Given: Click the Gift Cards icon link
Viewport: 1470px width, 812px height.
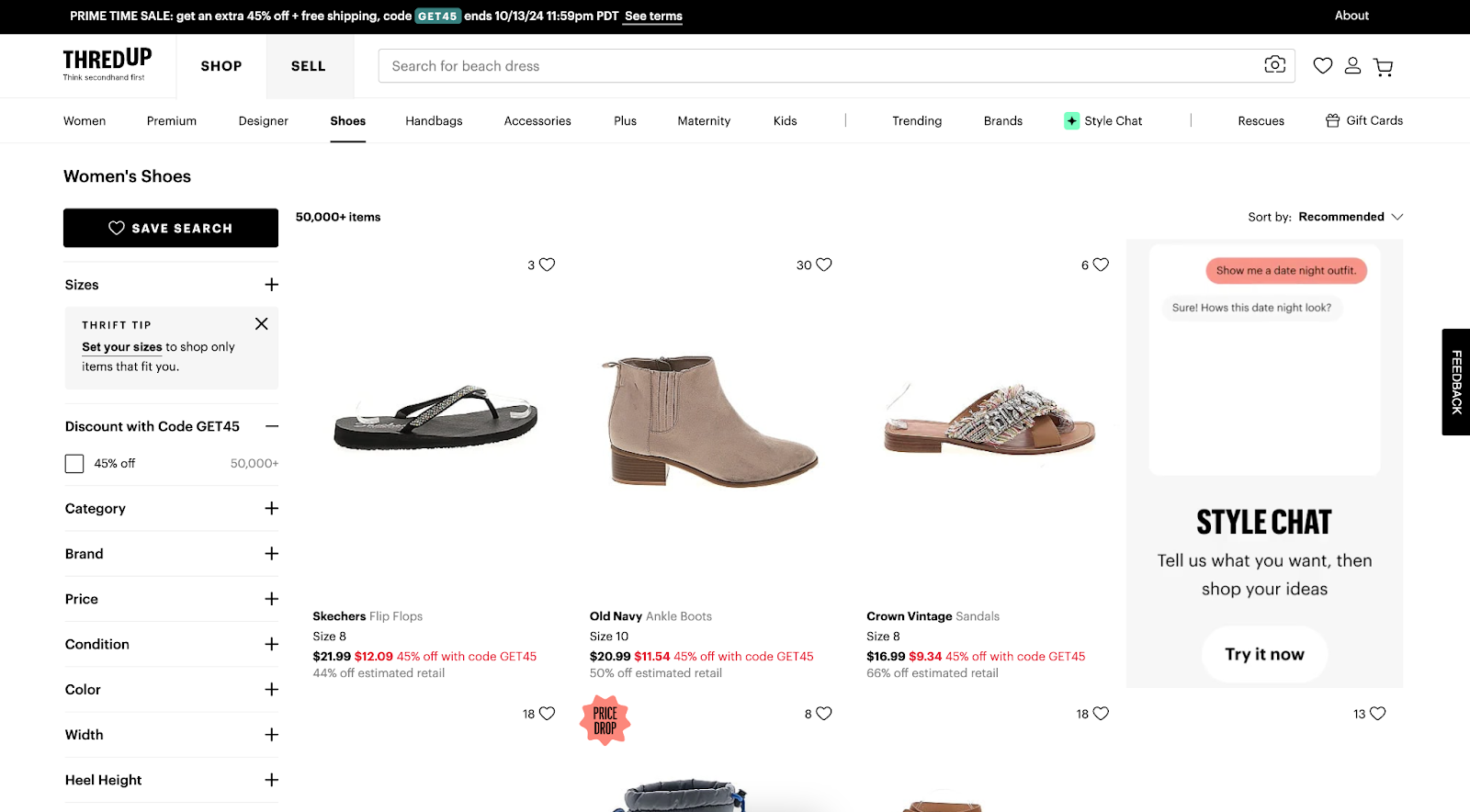Looking at the screenshot, I should point(1363,120).
